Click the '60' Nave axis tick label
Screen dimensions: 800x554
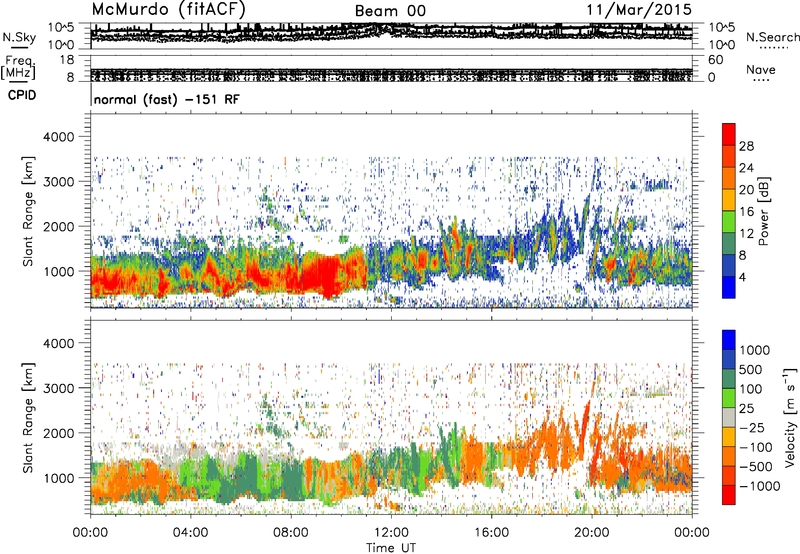[715, 60]
